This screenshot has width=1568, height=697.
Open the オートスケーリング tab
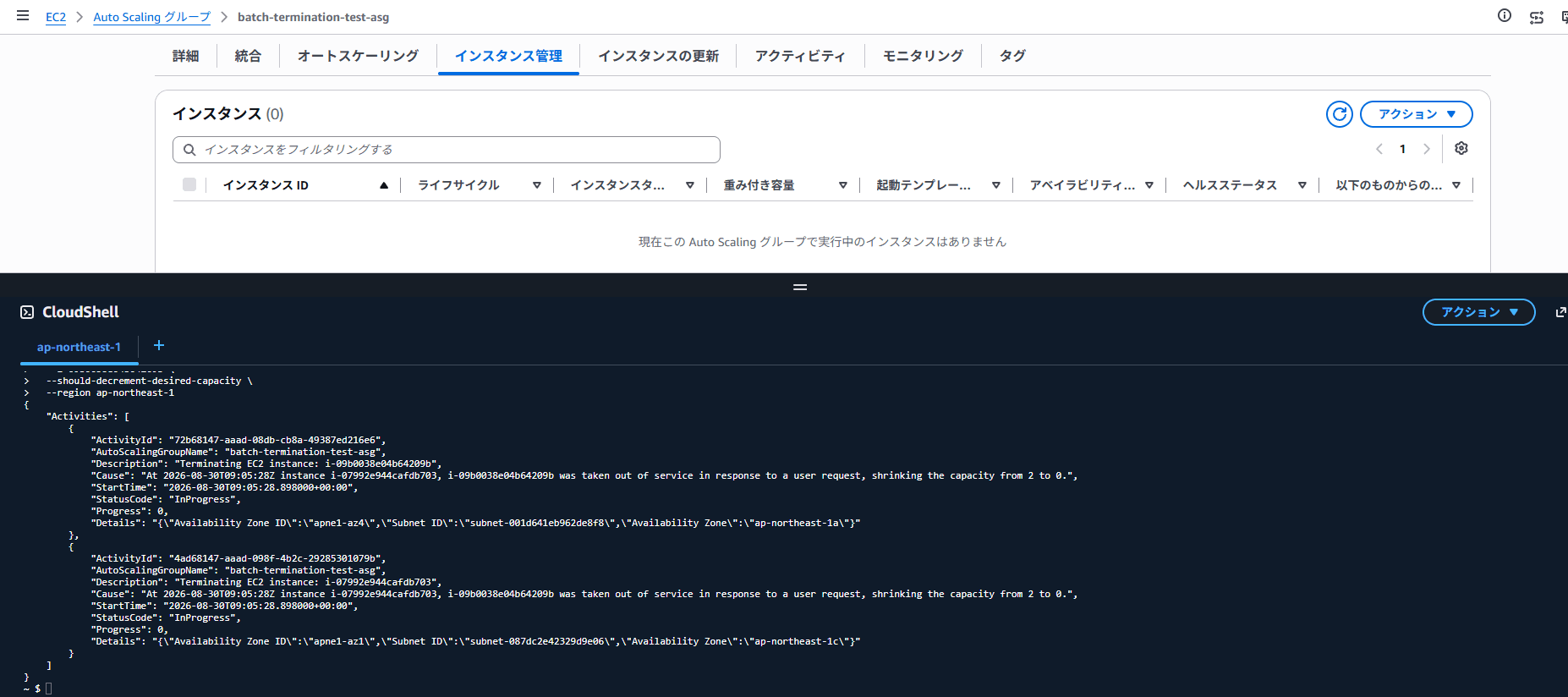[x=358, y=56]
